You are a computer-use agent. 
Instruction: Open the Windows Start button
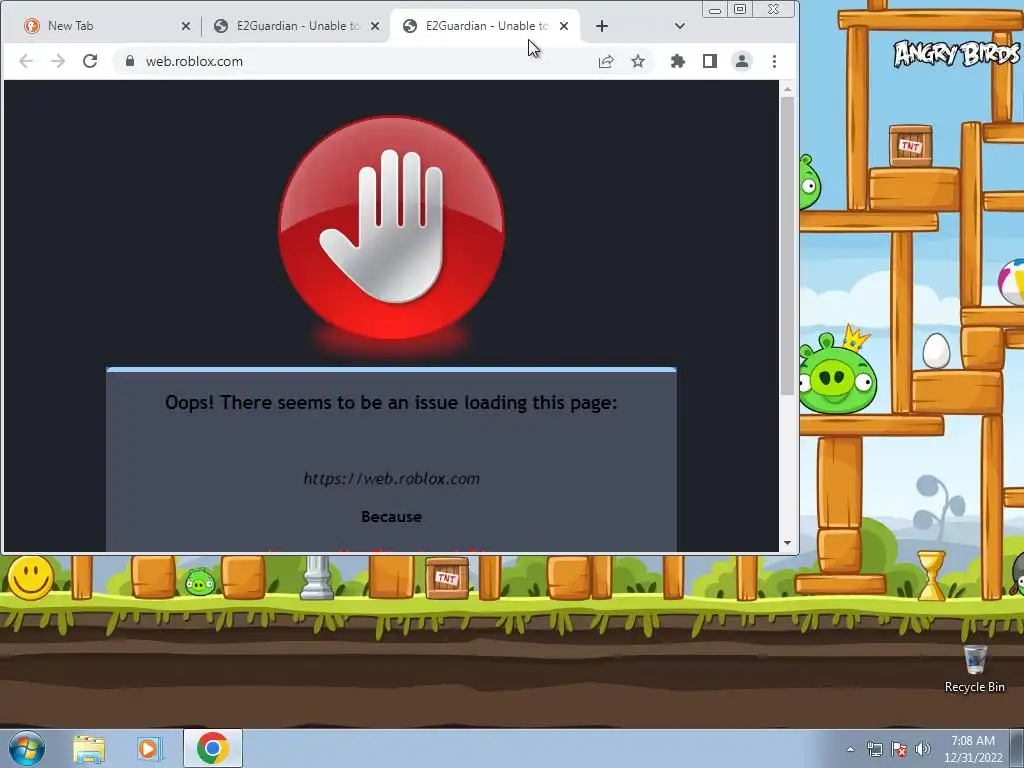(x=27, y=748)
